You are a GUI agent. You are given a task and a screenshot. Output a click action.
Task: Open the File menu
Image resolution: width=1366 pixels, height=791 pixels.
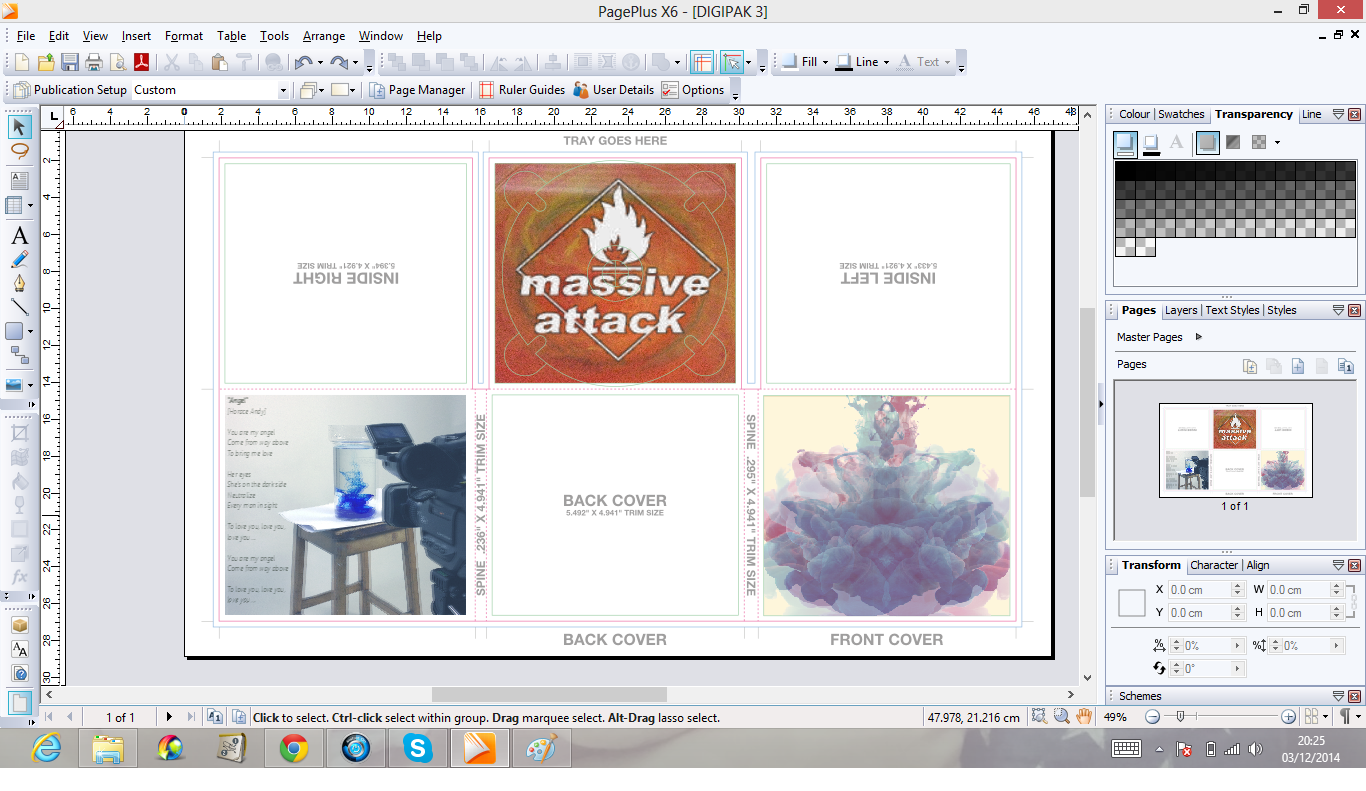(x=26, y=36)
